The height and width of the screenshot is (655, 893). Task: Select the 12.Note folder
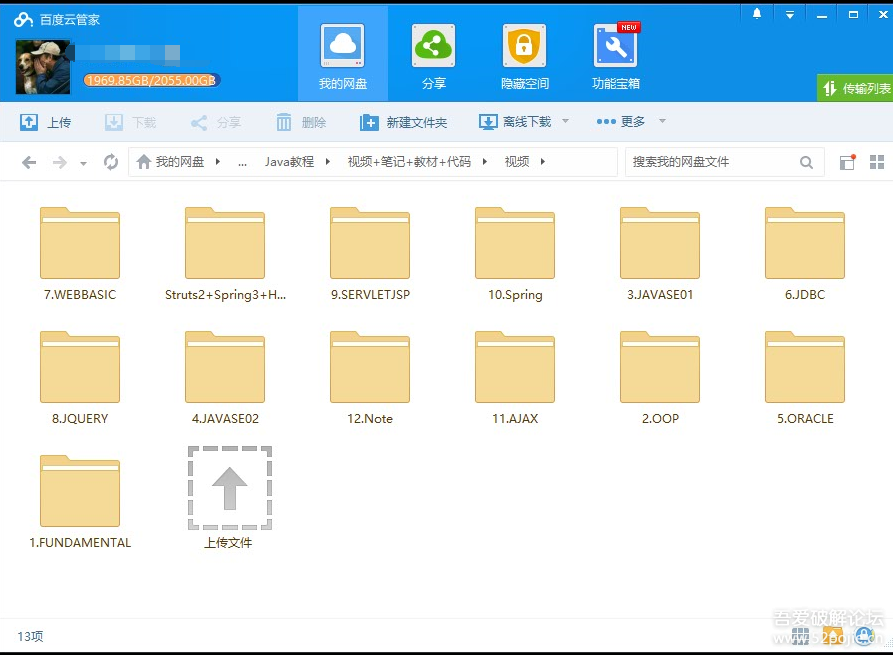tap(370, 378)
